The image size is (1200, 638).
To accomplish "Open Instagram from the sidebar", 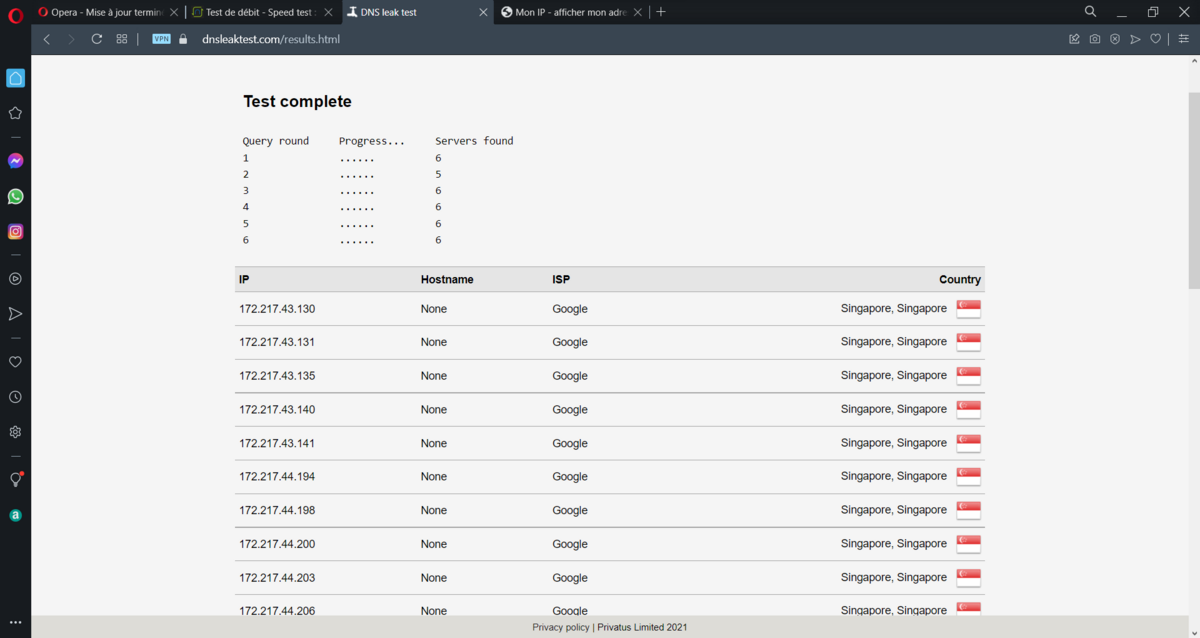I will coord(15,232).
